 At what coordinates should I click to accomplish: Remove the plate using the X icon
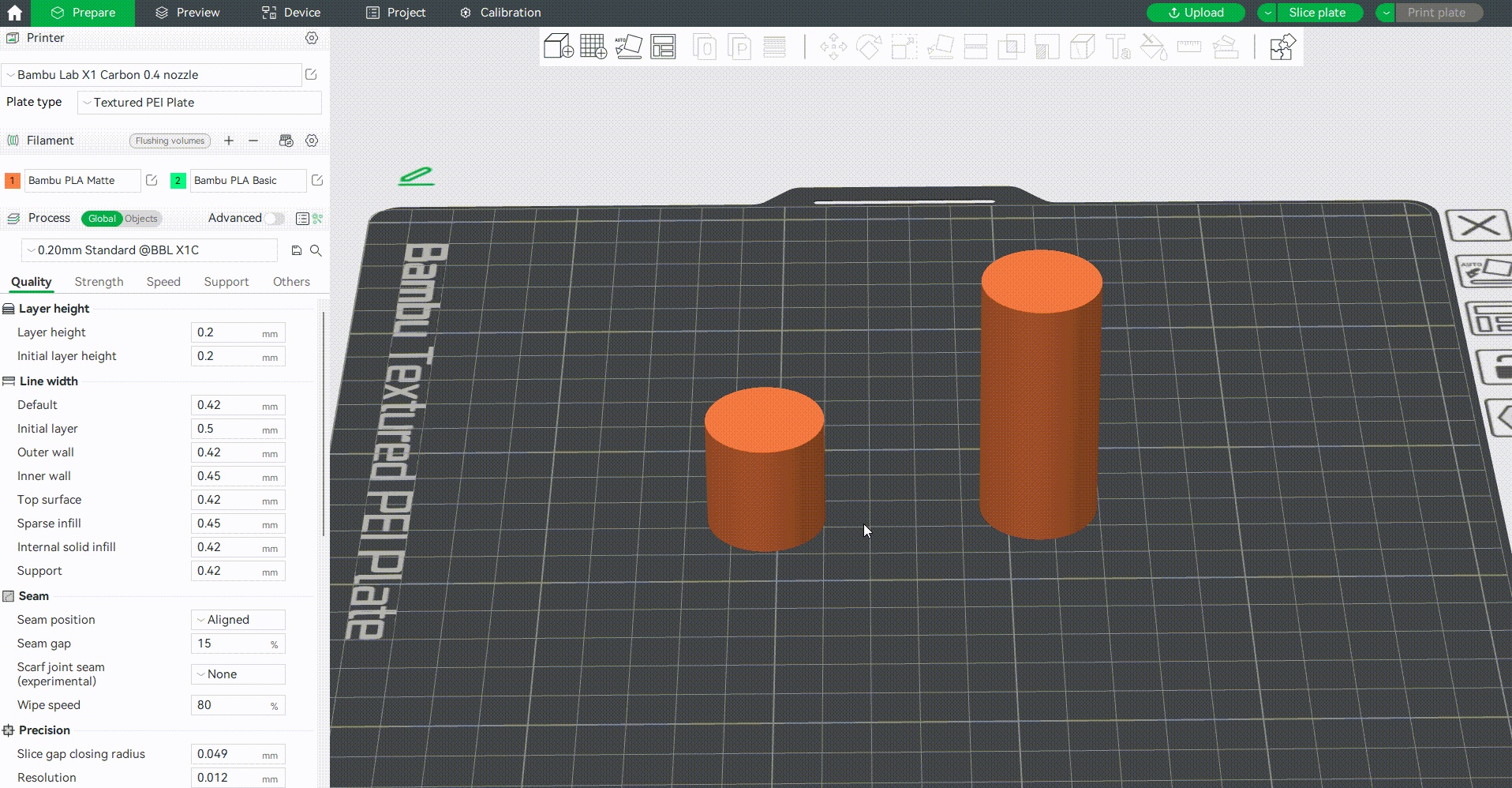point(1478,227)
